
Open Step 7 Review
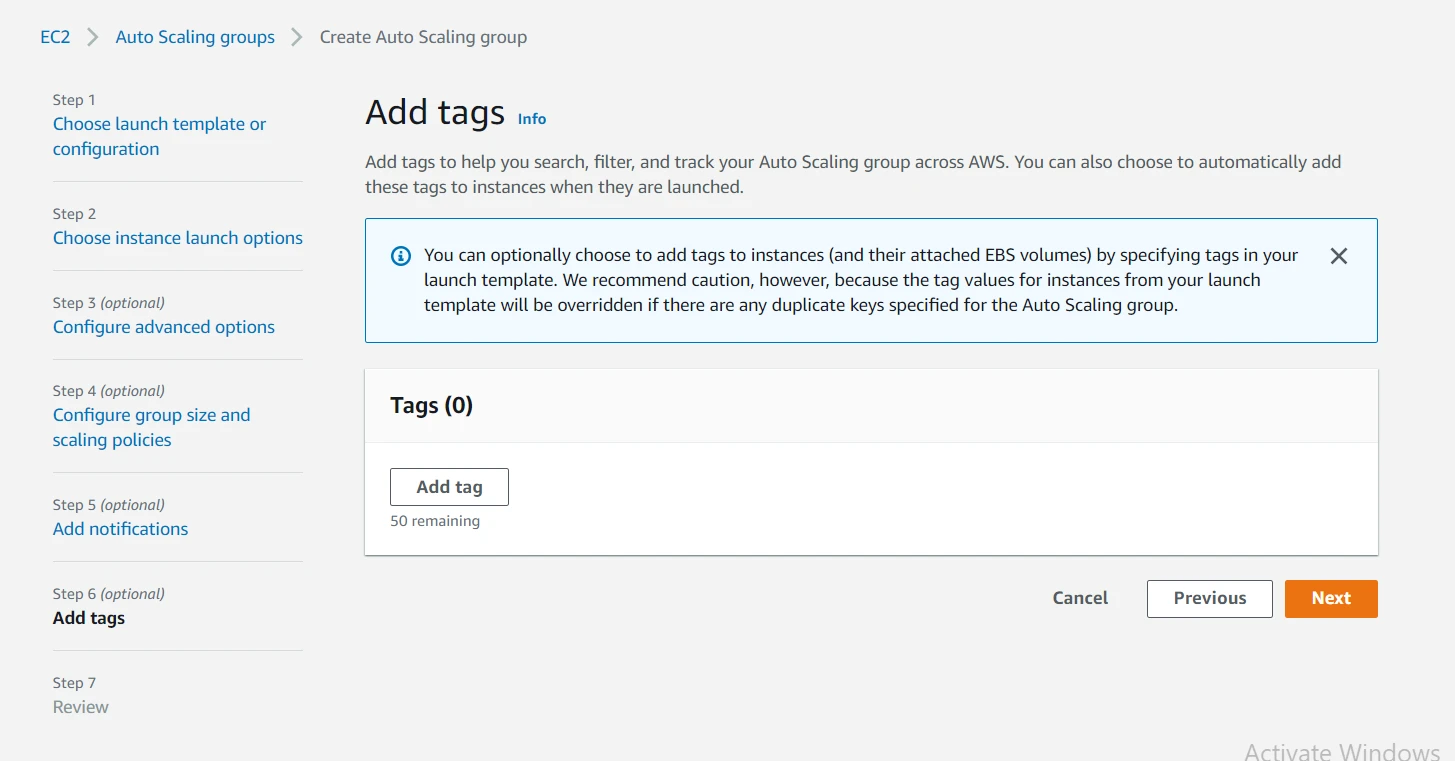click(80, 706)
